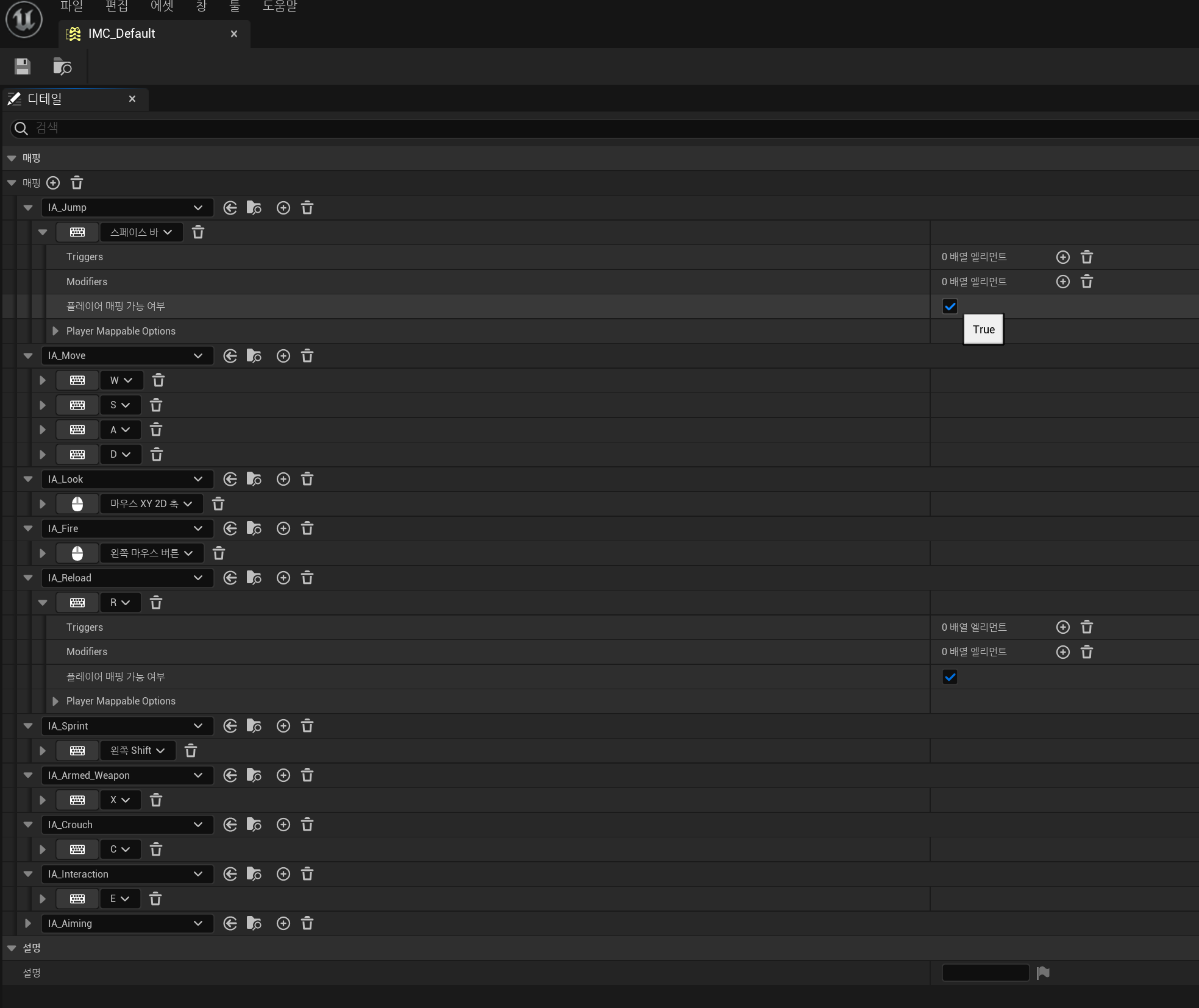The width and height of the screenshot is (1199, 1008).
Task: Open the 파일 menu
Action: point(71,6)
